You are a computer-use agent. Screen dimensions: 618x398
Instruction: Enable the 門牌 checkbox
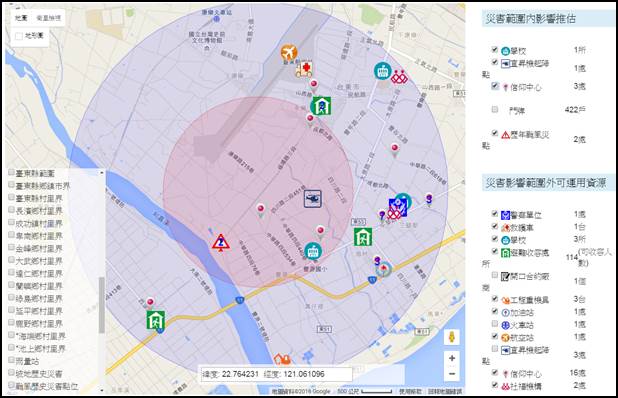(x=495, y=109)
